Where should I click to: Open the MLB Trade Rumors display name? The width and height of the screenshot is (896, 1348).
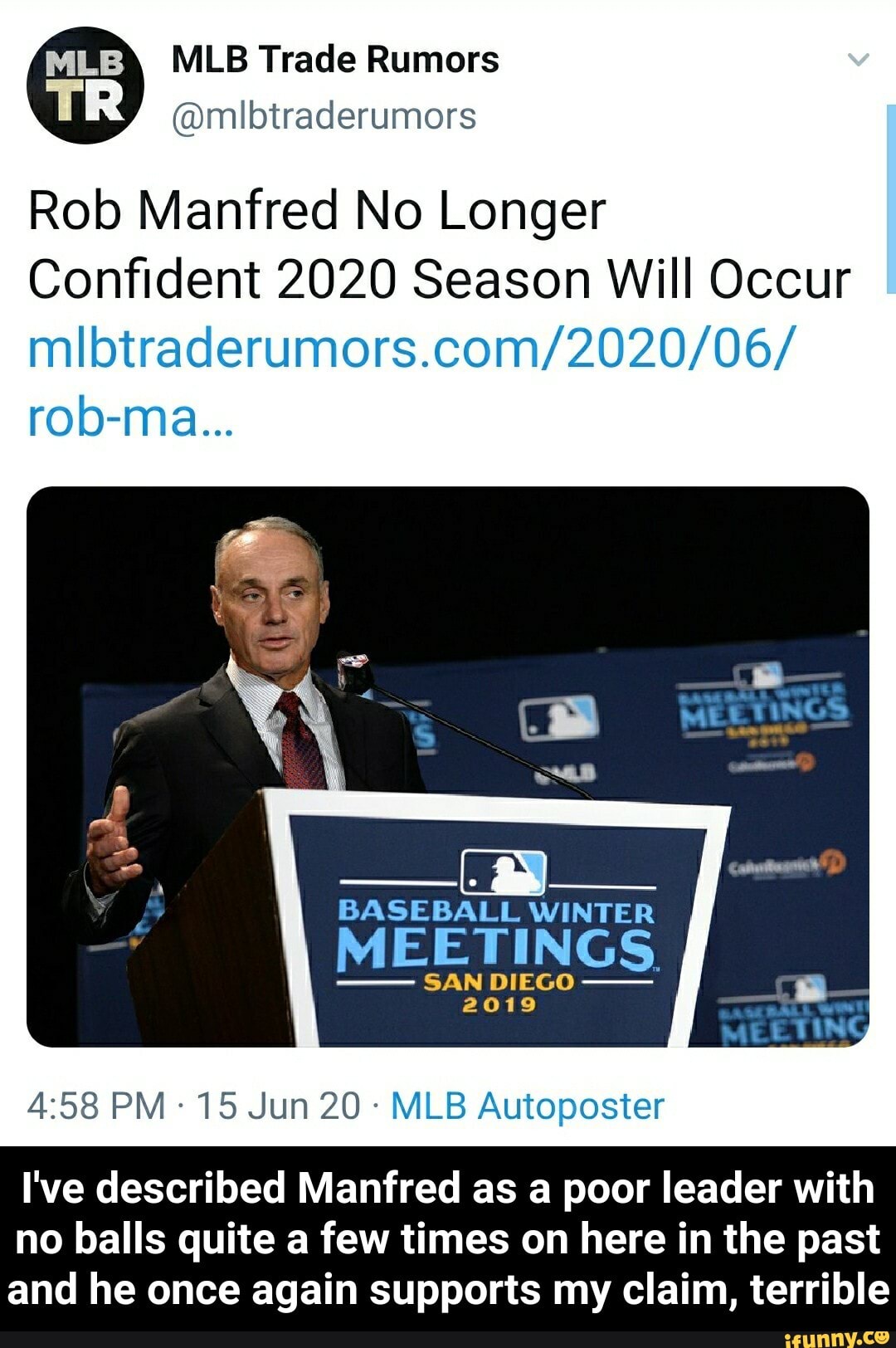pyautogui.click(x=335, y=60)
